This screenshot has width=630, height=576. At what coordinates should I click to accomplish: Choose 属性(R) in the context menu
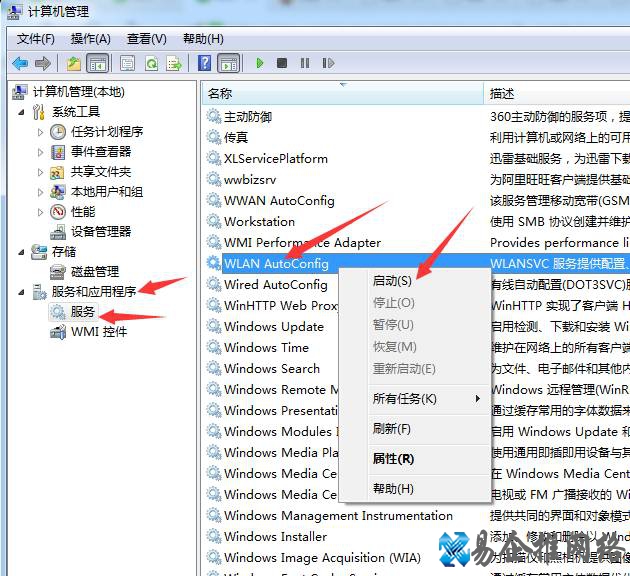415,458
